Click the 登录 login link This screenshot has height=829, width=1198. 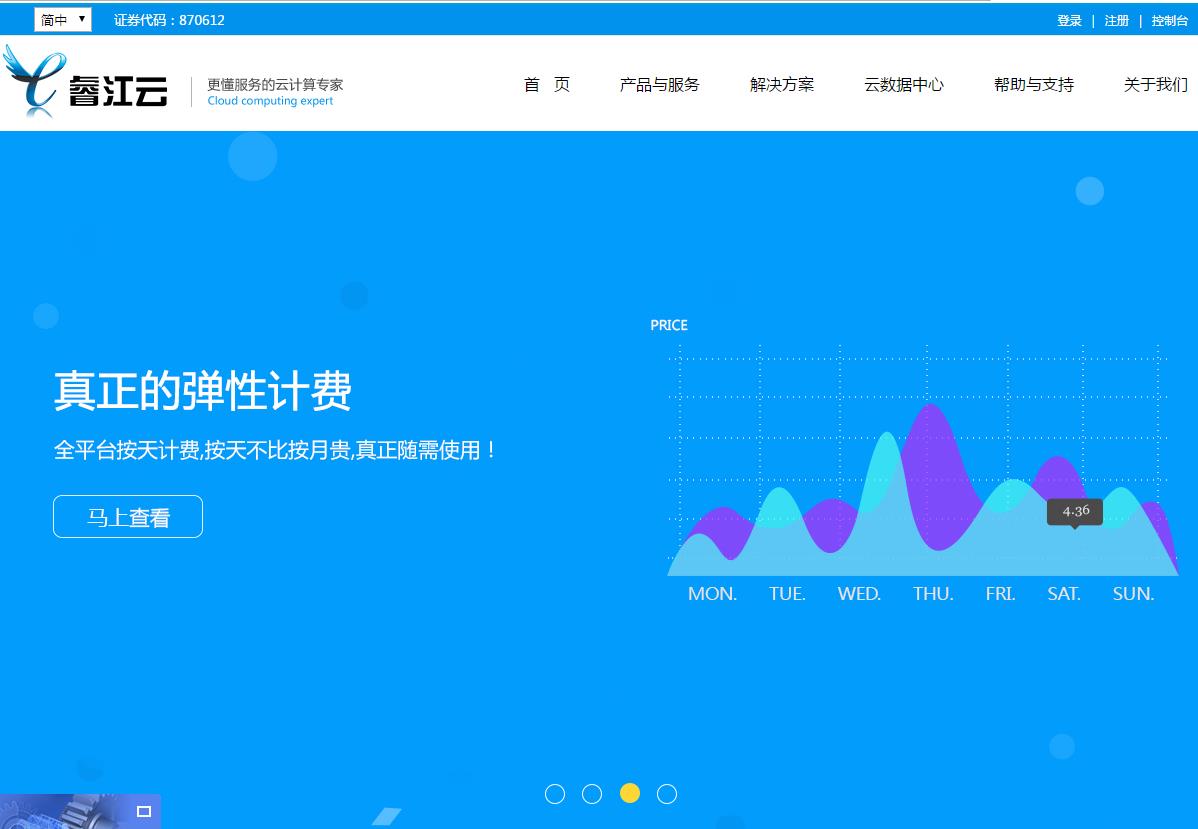click(1069, 21)
